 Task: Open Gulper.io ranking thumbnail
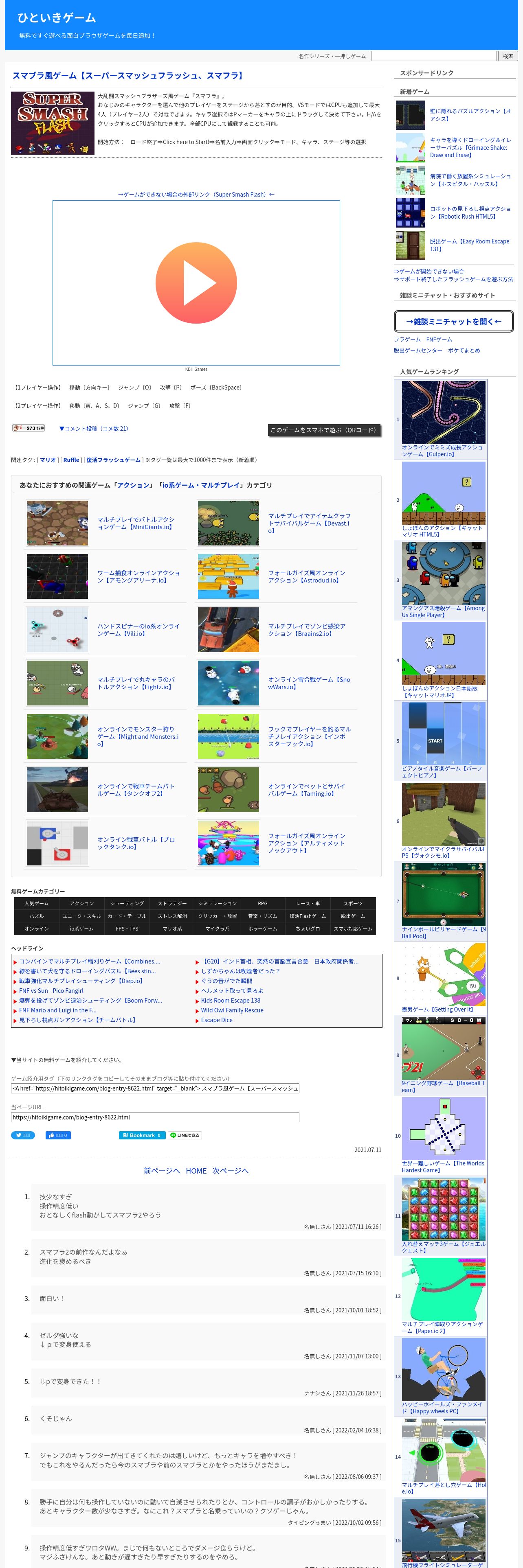click(443, 412)
